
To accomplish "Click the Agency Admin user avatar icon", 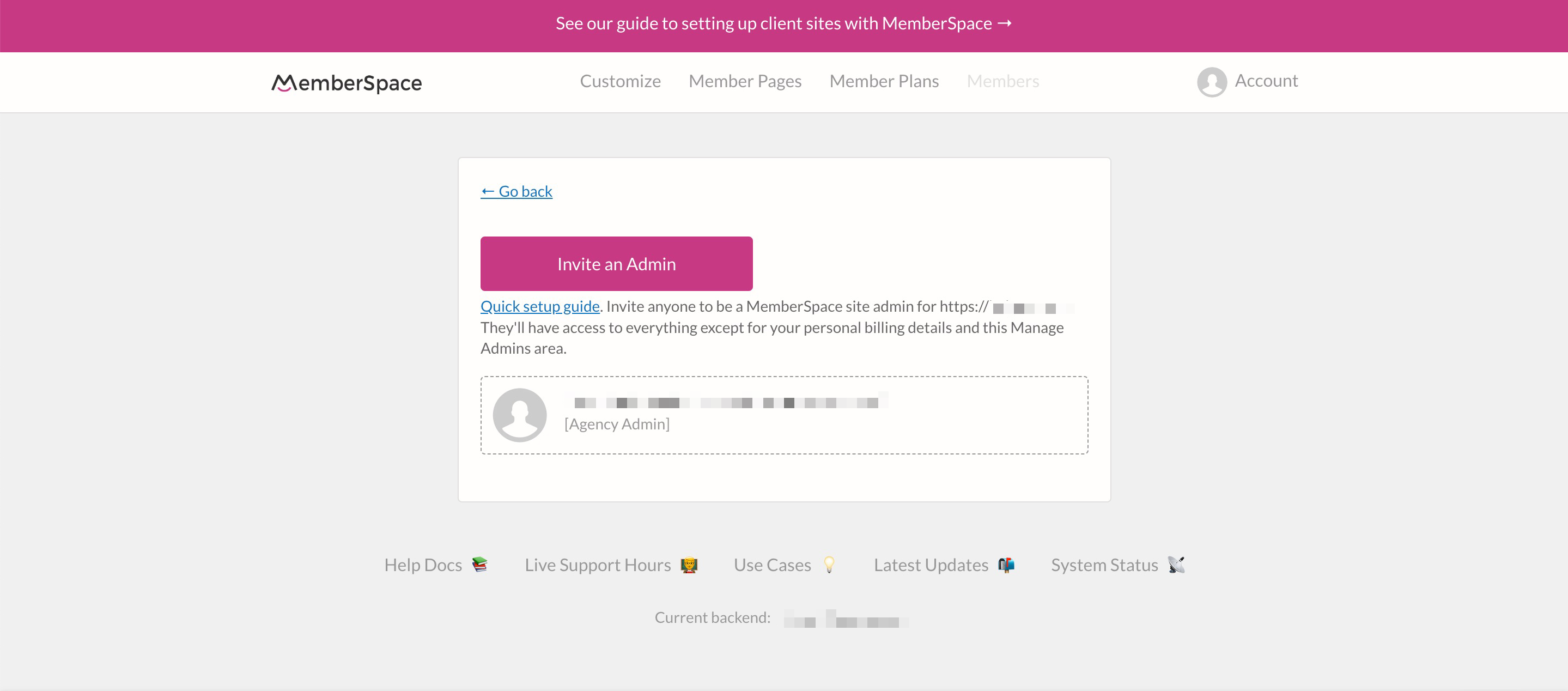I will (x=520, y=413).
